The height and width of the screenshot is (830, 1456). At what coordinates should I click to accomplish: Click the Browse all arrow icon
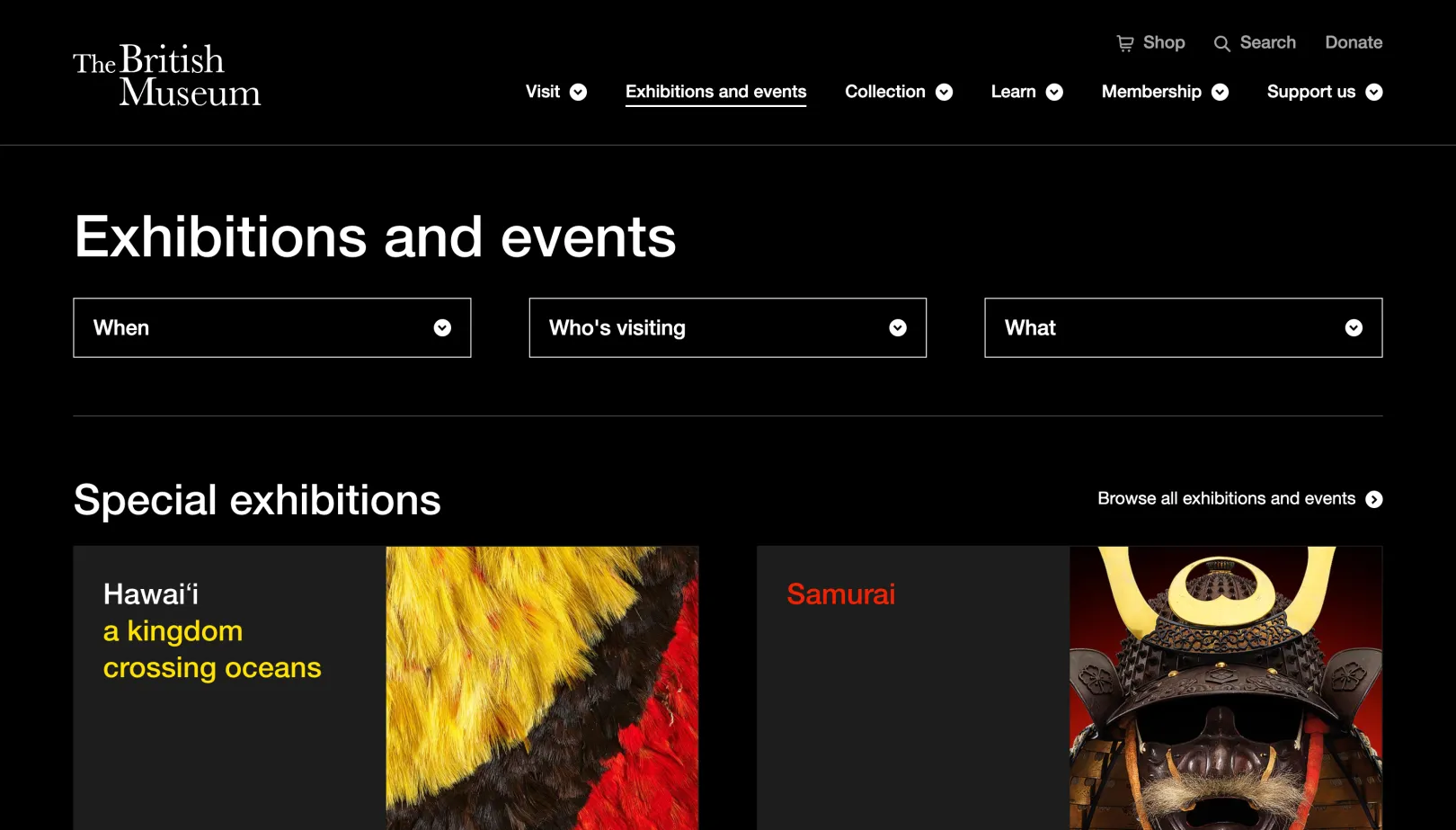click(1374, 499)
